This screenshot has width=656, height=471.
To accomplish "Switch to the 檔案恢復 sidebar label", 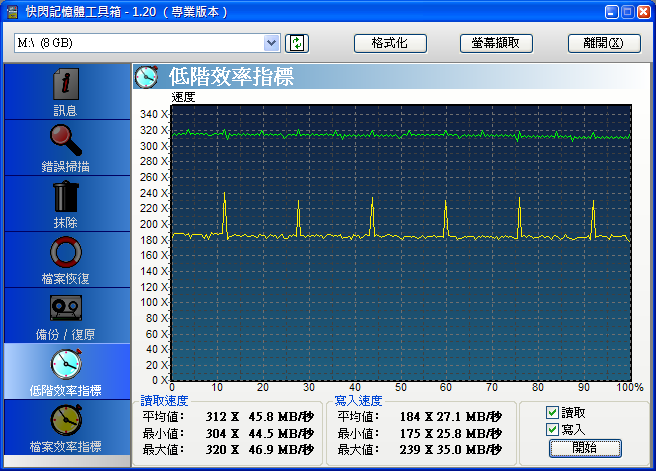I will [x=65, y=279].
